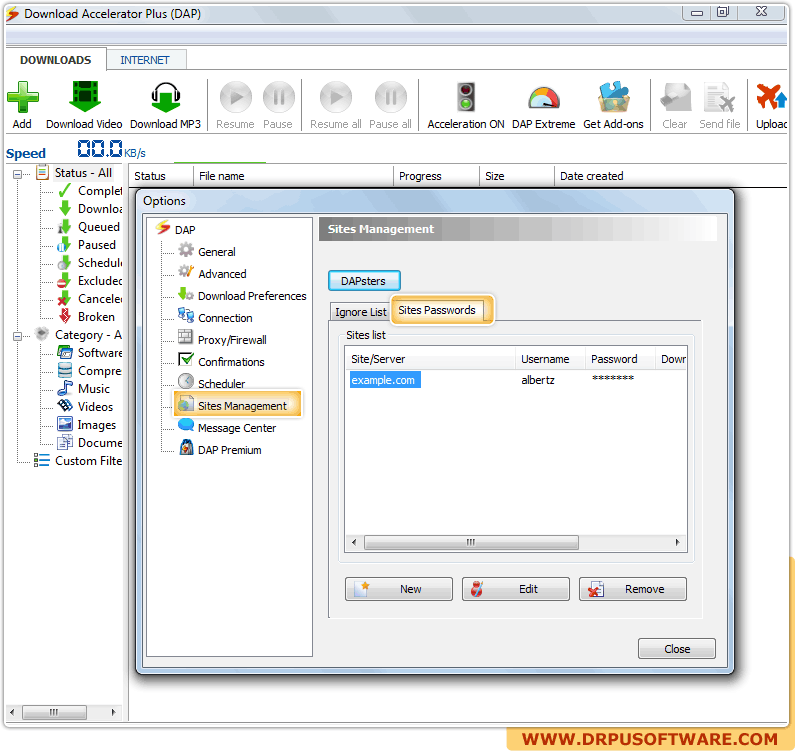The image size is (795, 751).
Task: Select example.com site entry
Action: (x=384, y=380)
